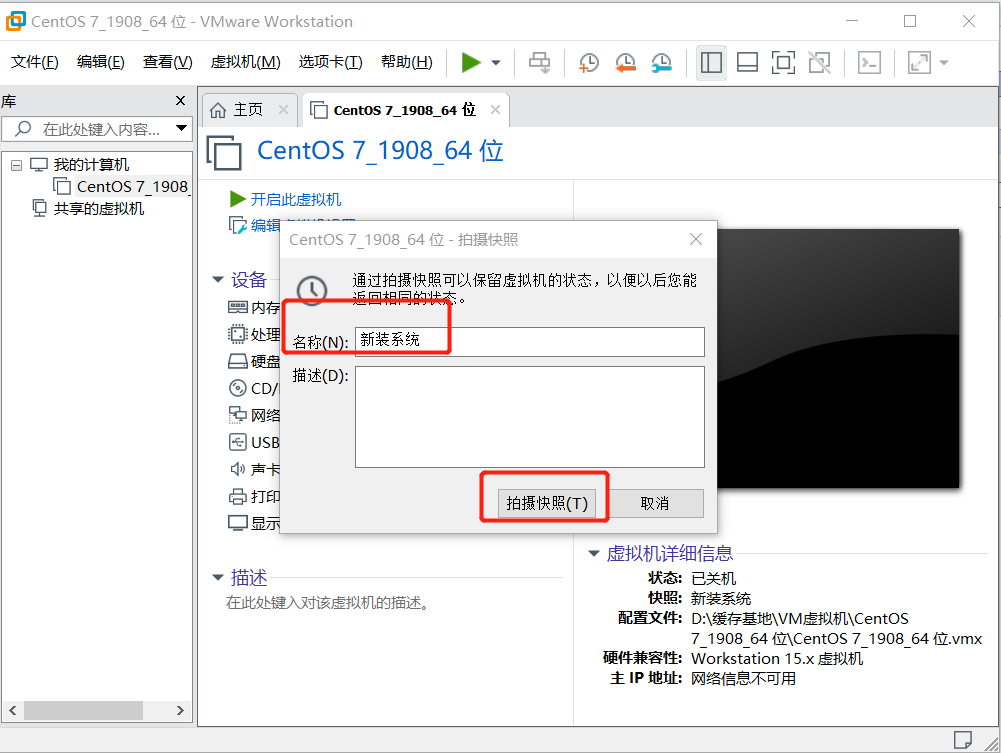This screenshot has width=1001, height=753.
Task: Collapse the 设备 section
Action: pyautogui.click(x=218, y=280)
